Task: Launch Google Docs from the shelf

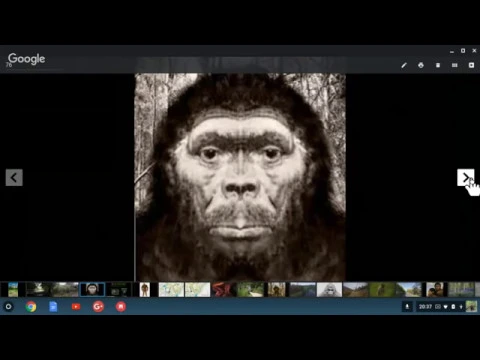Action: tap(53, 306)
